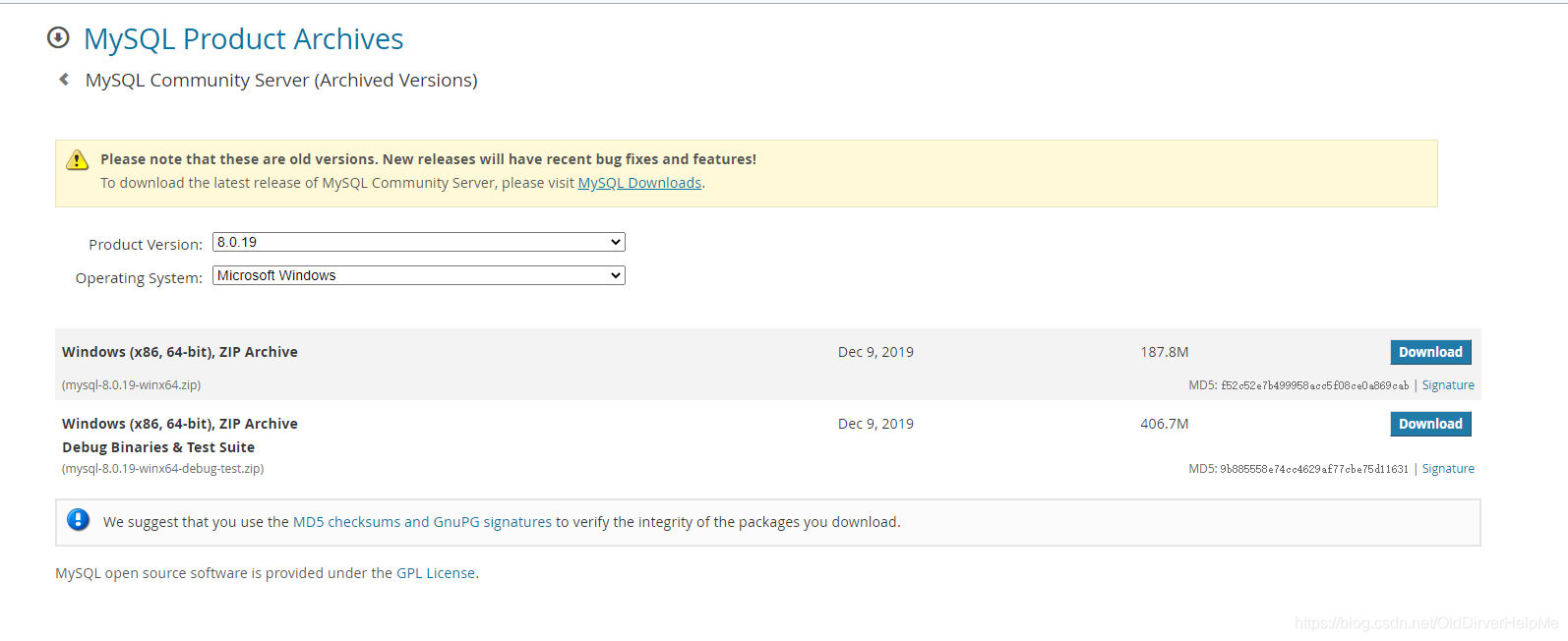Screen dimensions: 1568x641
Task: Click the MySQL Product Archives heading
Action: 243,38
